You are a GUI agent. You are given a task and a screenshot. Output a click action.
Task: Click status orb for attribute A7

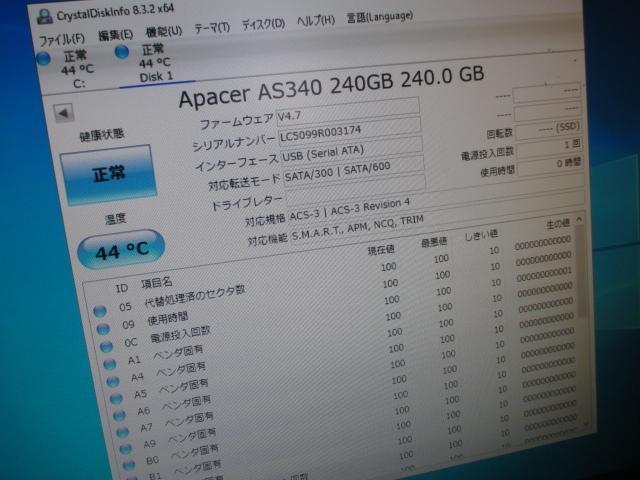122,432
